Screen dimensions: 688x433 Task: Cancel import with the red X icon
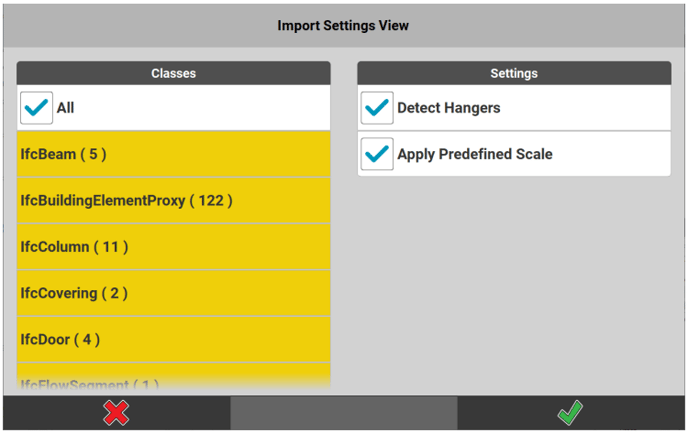click(x=116, y=412)
